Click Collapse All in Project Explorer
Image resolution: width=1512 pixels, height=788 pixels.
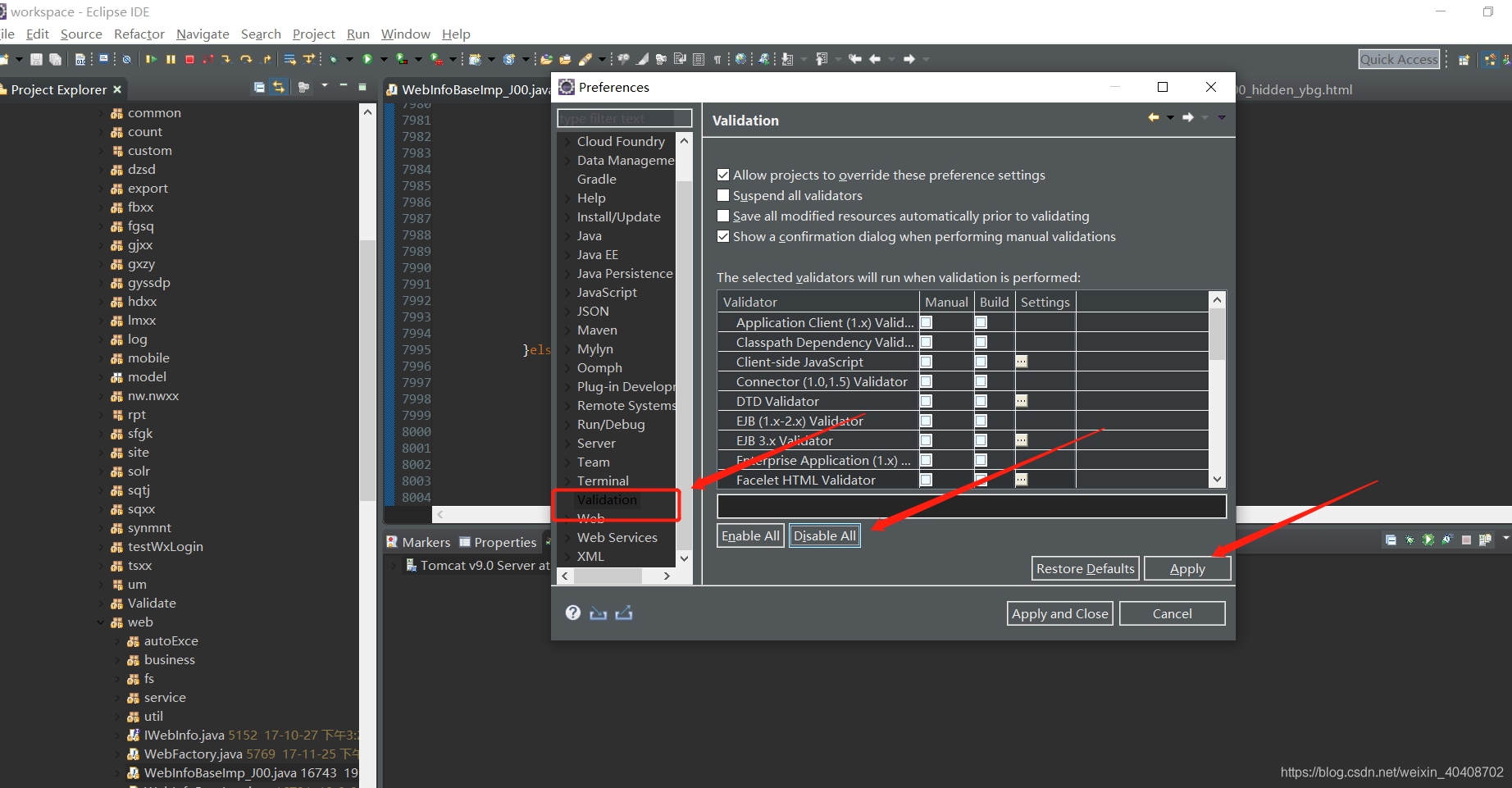pos(259,87)
